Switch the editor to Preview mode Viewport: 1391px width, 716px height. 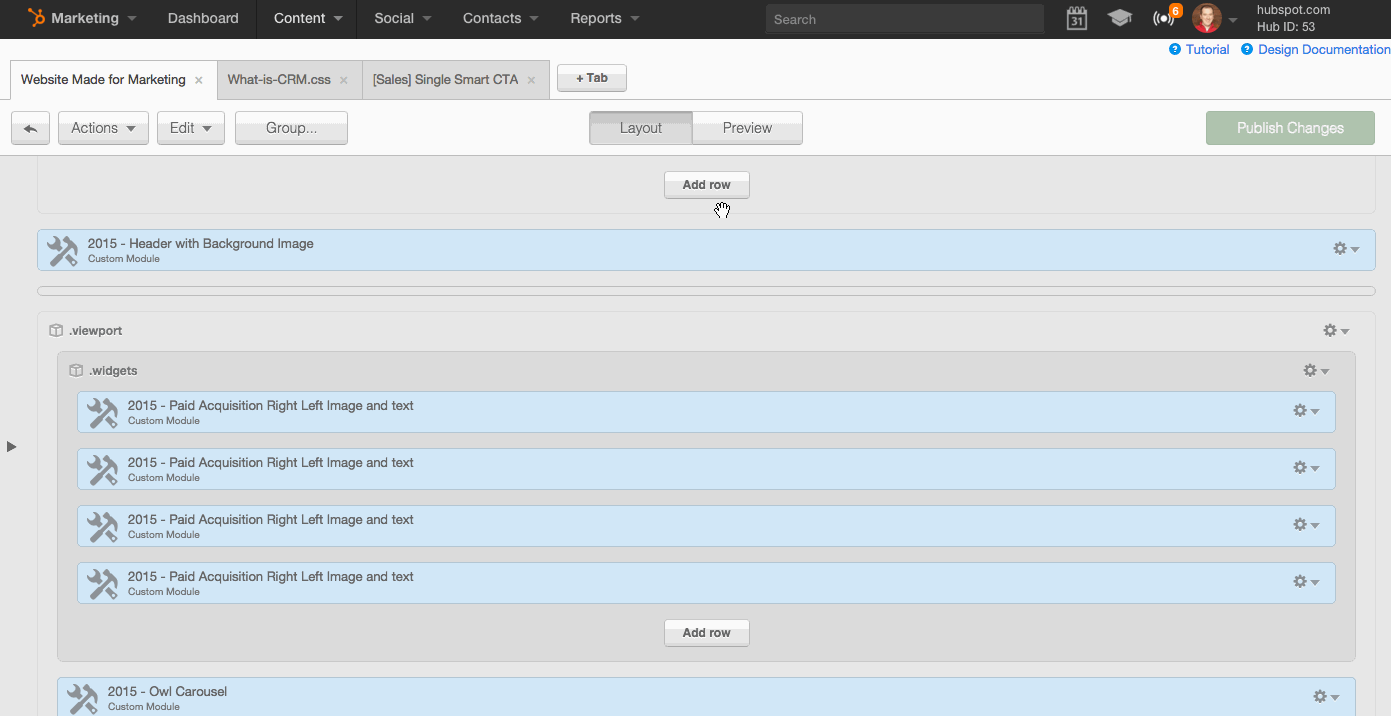(x=746, y=128)
